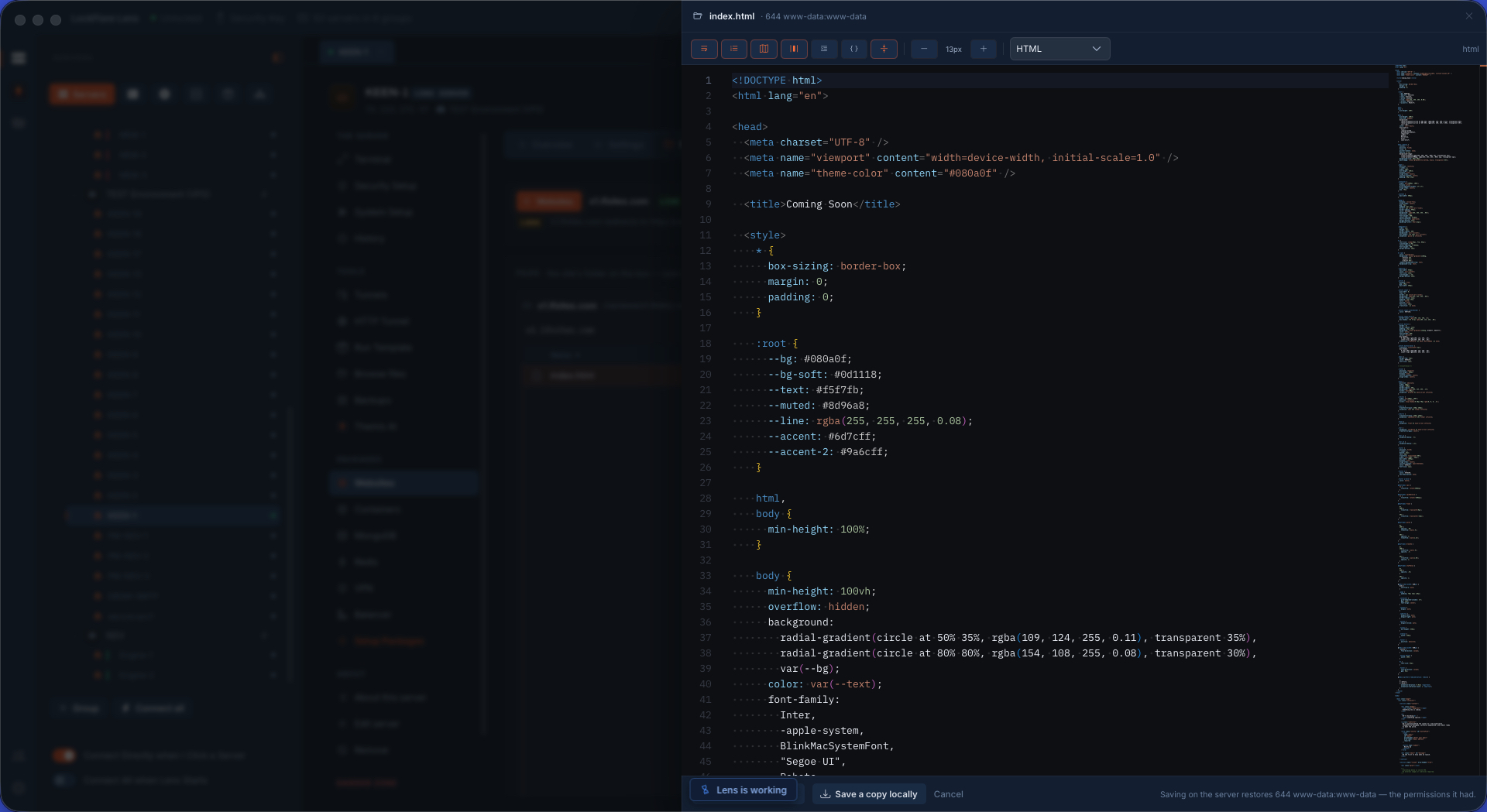The width and height of the screenshot is (1487, 812).
Task: Click the <head> tag line
Action: tap(750, 127)
